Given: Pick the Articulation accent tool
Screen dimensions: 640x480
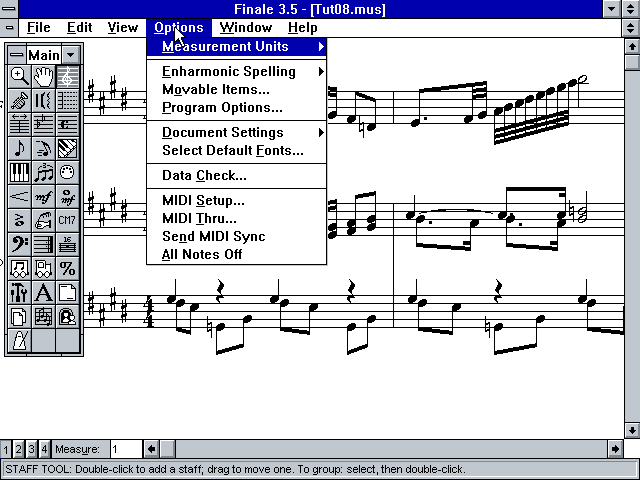Looking at the screenshot, I should pos(19,221).
